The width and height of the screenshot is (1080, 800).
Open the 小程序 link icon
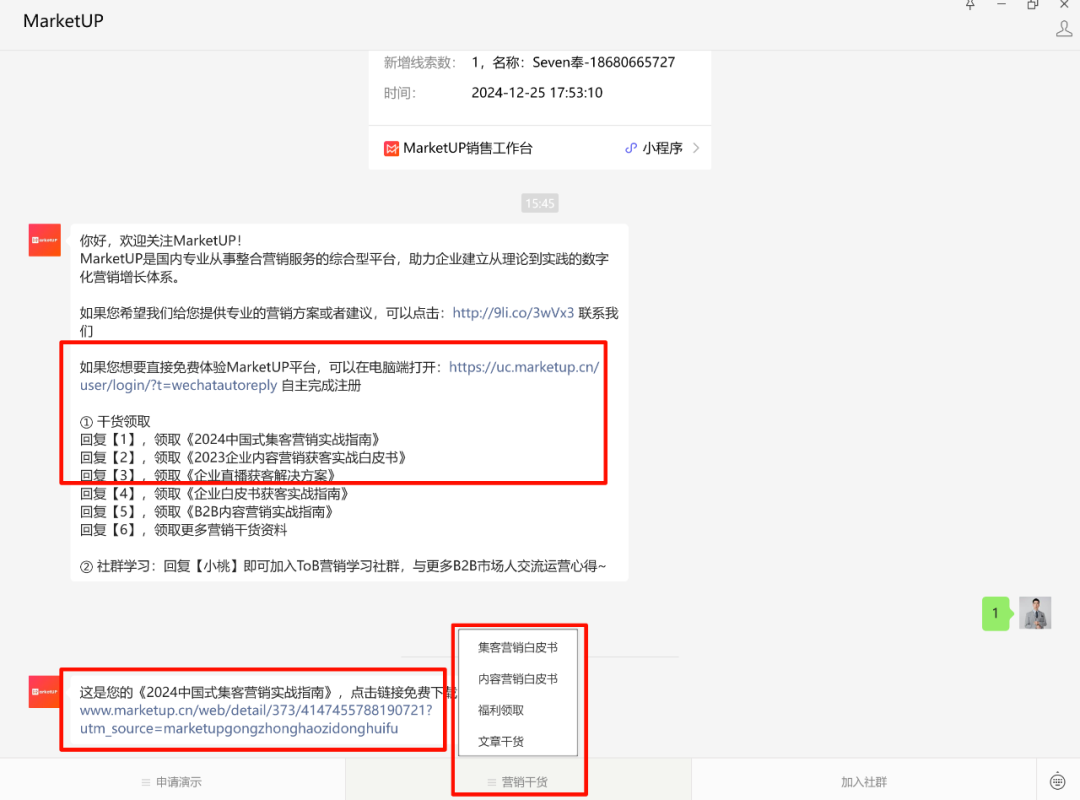click(630, 148)
